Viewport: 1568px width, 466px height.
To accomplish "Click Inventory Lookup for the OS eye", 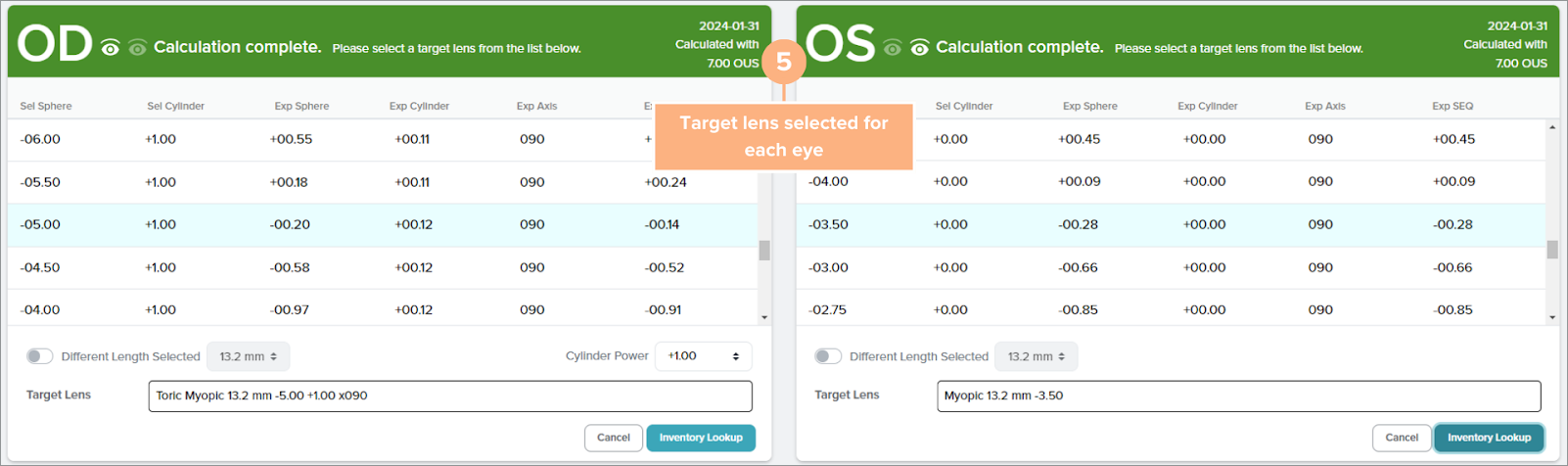I will pos(1489,438).
